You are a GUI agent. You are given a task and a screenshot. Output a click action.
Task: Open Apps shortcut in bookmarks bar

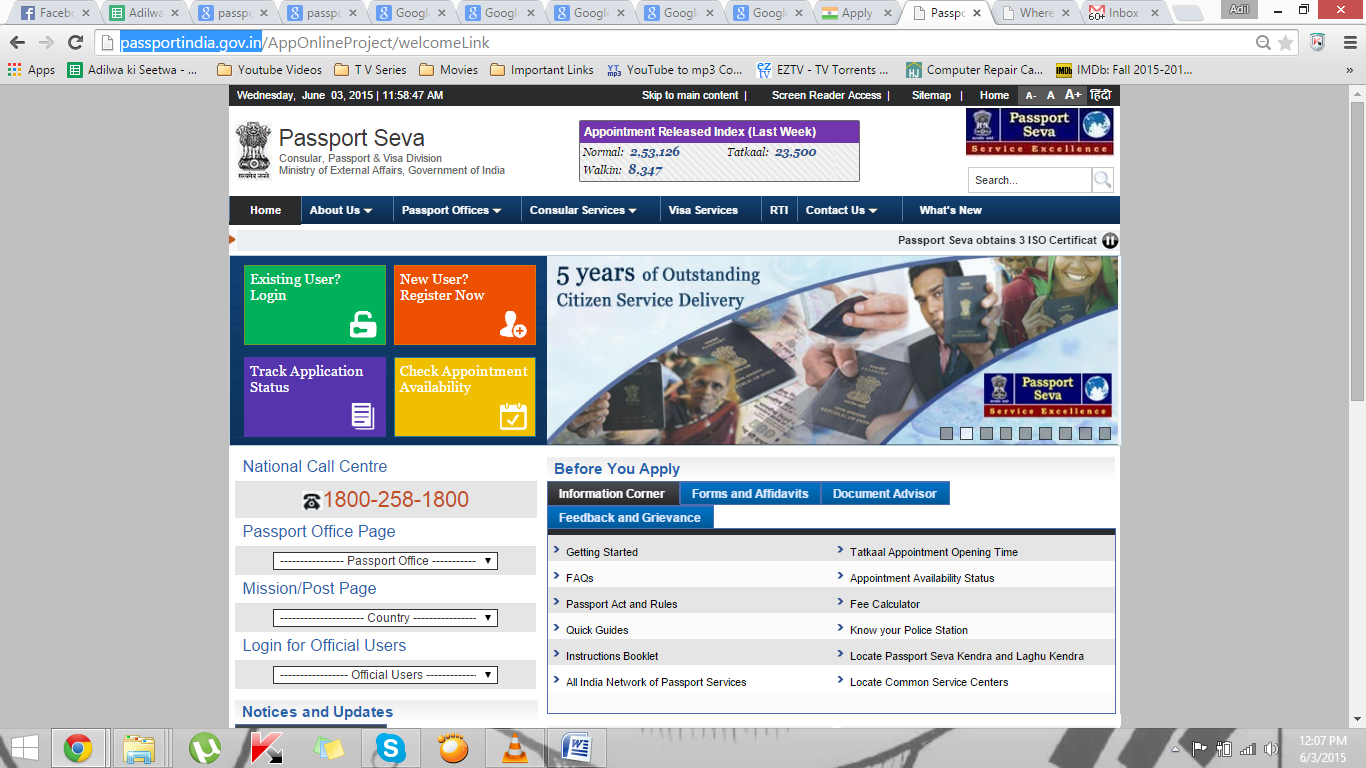(x=31, y=70)
